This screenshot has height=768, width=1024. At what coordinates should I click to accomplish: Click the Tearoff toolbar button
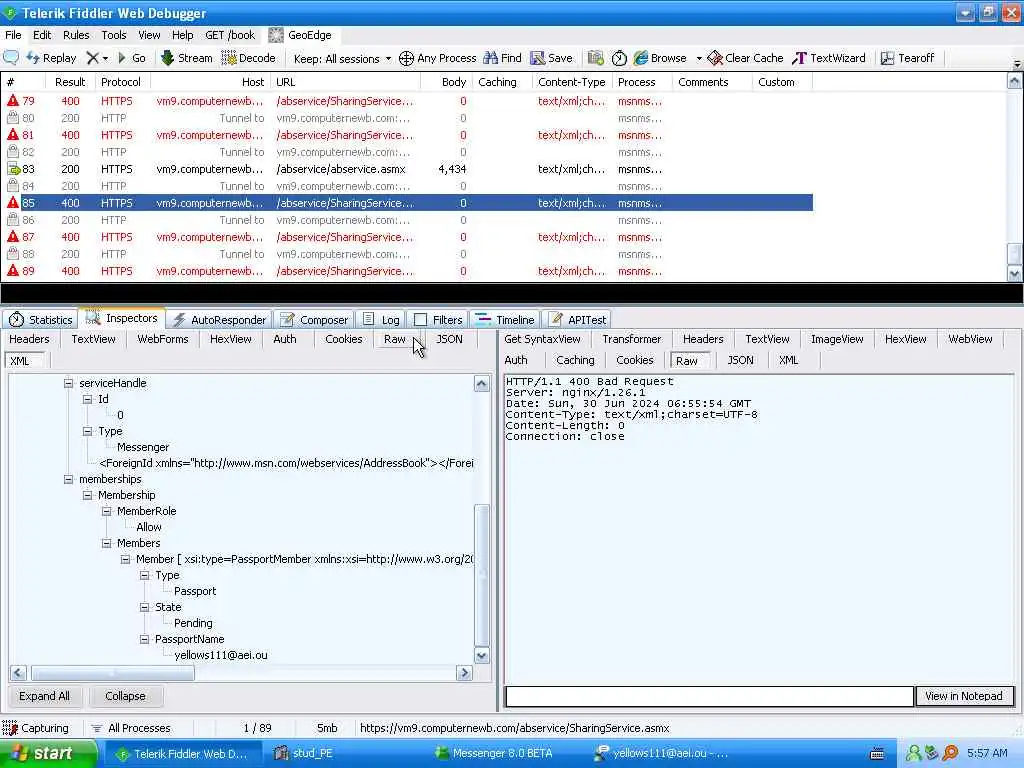[x=907, y=58]
